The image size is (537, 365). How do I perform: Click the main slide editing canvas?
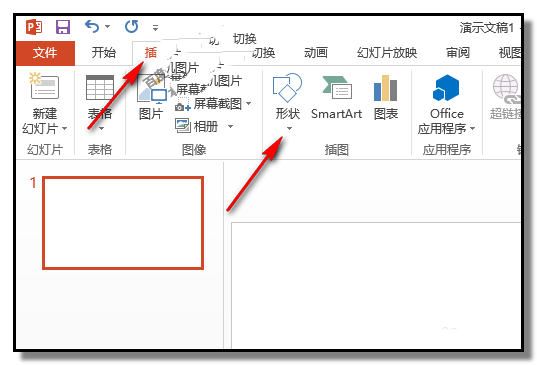[376, 285]
